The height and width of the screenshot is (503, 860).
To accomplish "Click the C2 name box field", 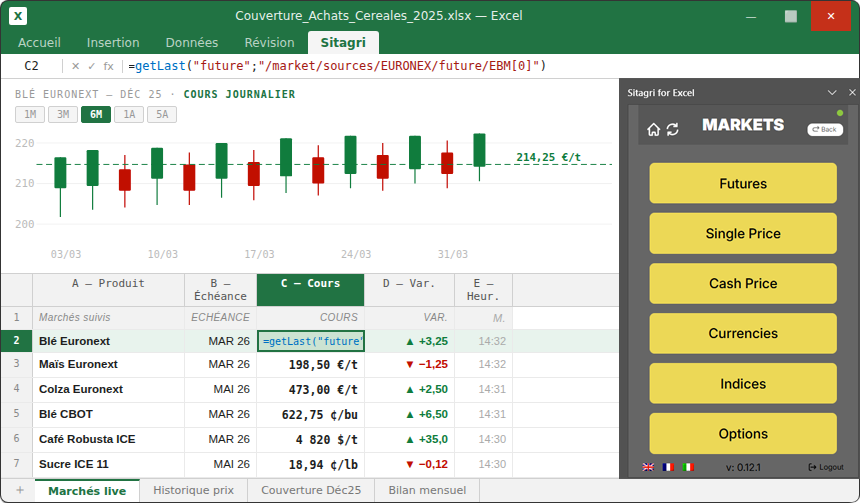I will [31, 66].
